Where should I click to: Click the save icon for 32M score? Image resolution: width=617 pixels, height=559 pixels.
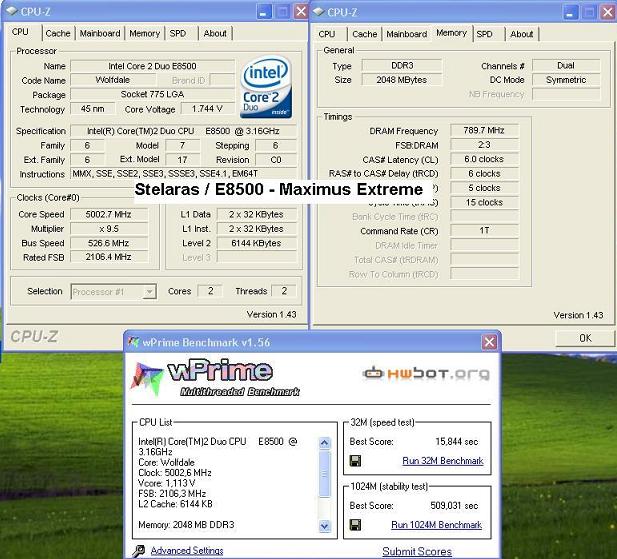point(355,461)
